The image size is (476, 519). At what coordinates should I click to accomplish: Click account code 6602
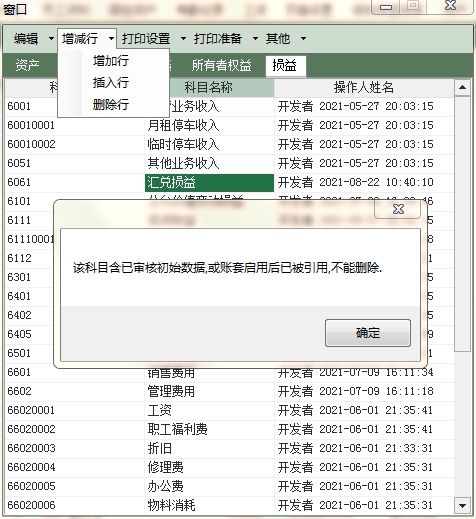[x=19, y=391]
